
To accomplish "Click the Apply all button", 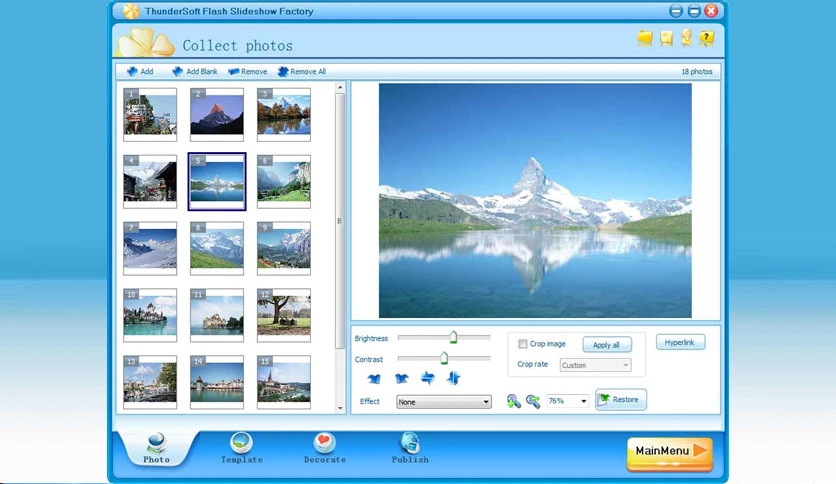I will 607,345.
